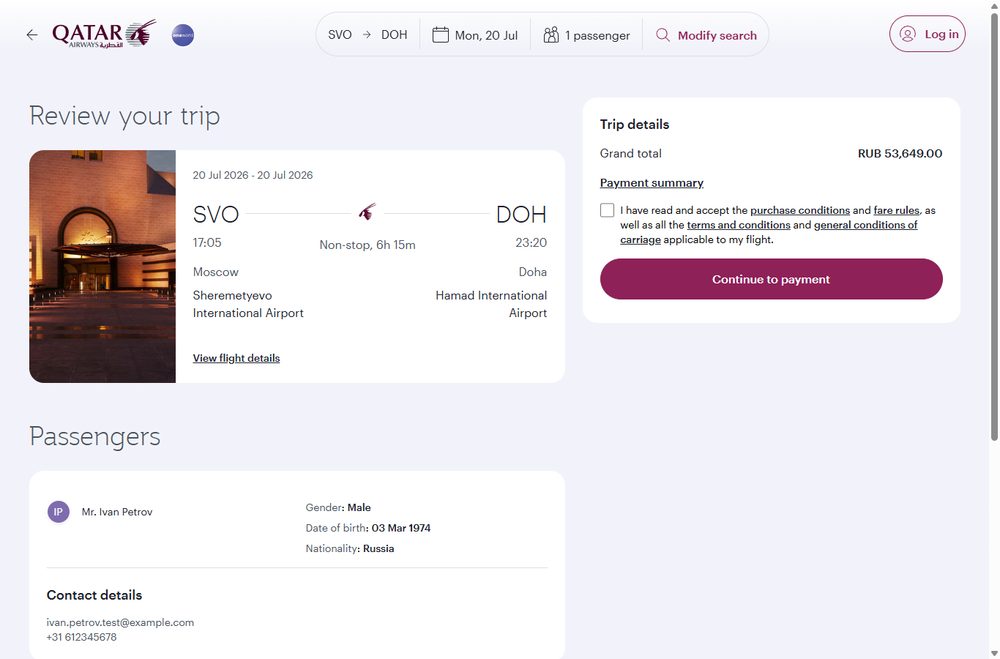Expand the Payment summary
This screenshot has height=659, width=1000.
click(x=652, y=183)
